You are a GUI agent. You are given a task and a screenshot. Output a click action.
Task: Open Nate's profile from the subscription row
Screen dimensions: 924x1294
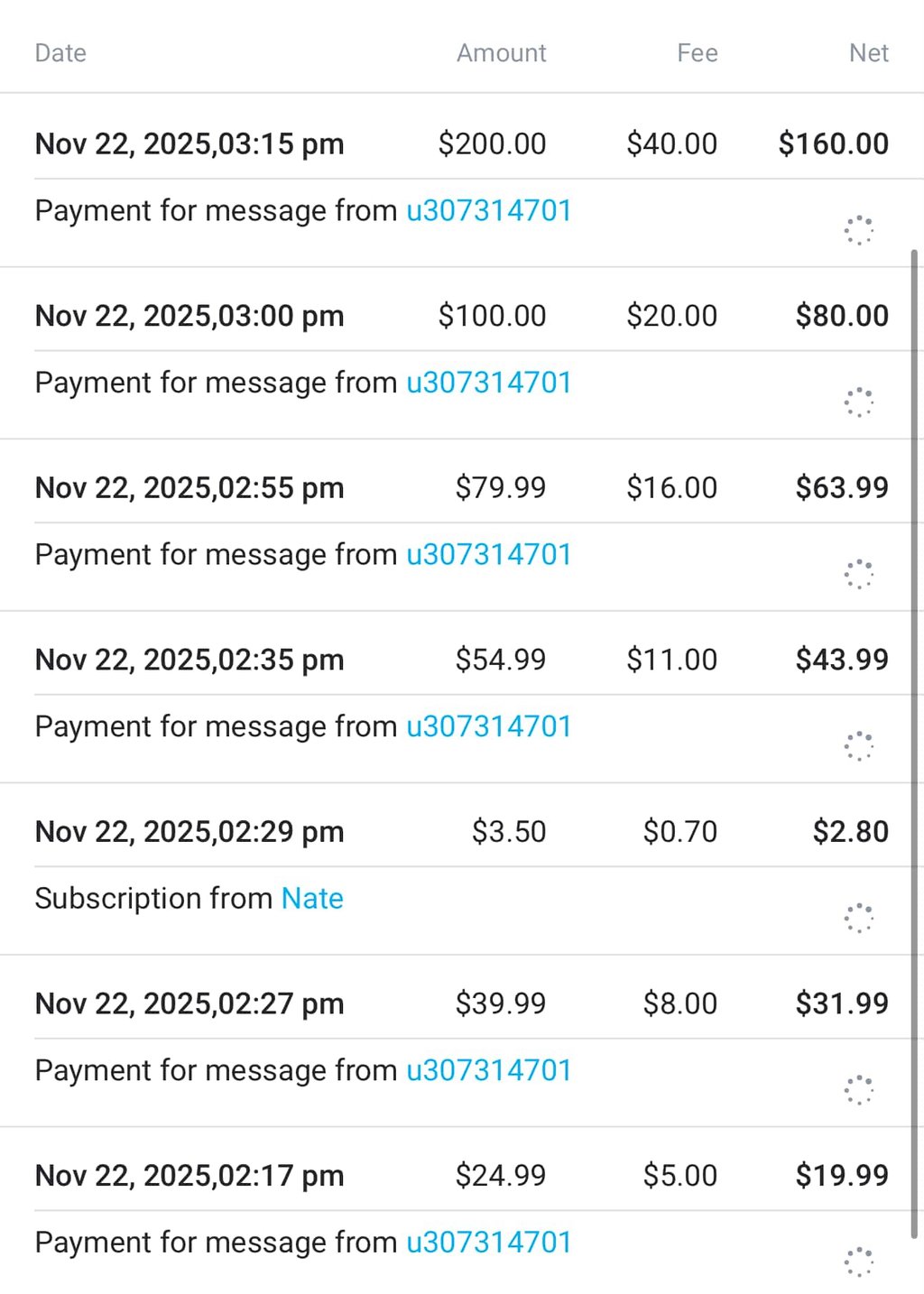point(312,899)
